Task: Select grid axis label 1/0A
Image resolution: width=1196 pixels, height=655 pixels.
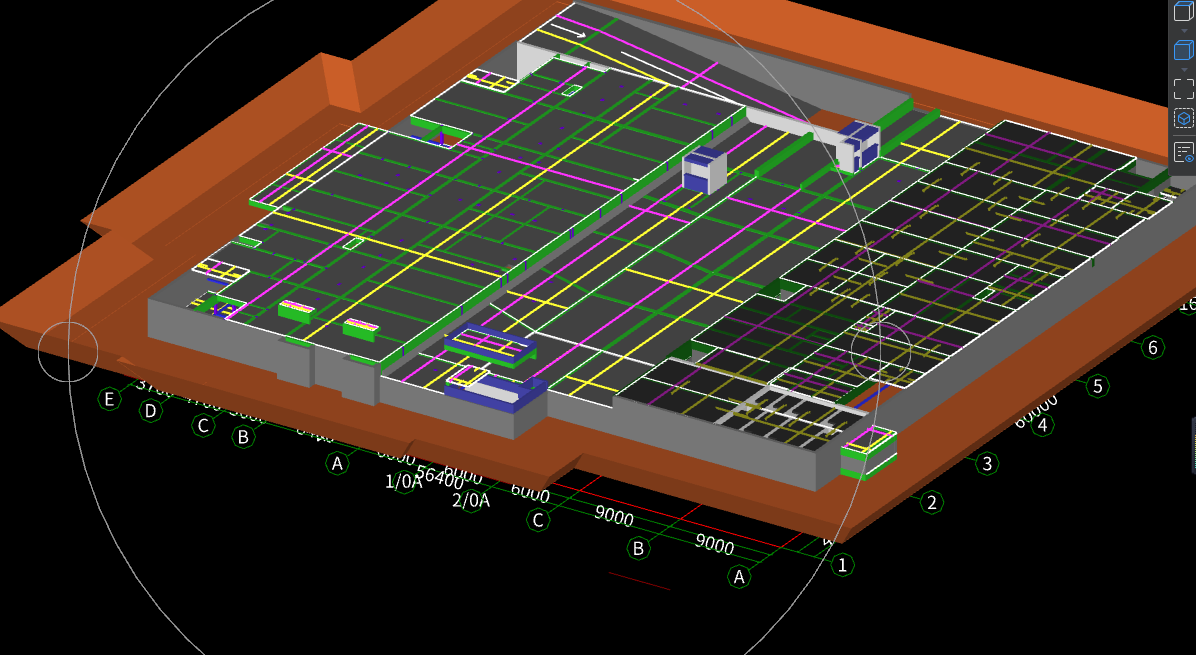Action: point(403,482)
